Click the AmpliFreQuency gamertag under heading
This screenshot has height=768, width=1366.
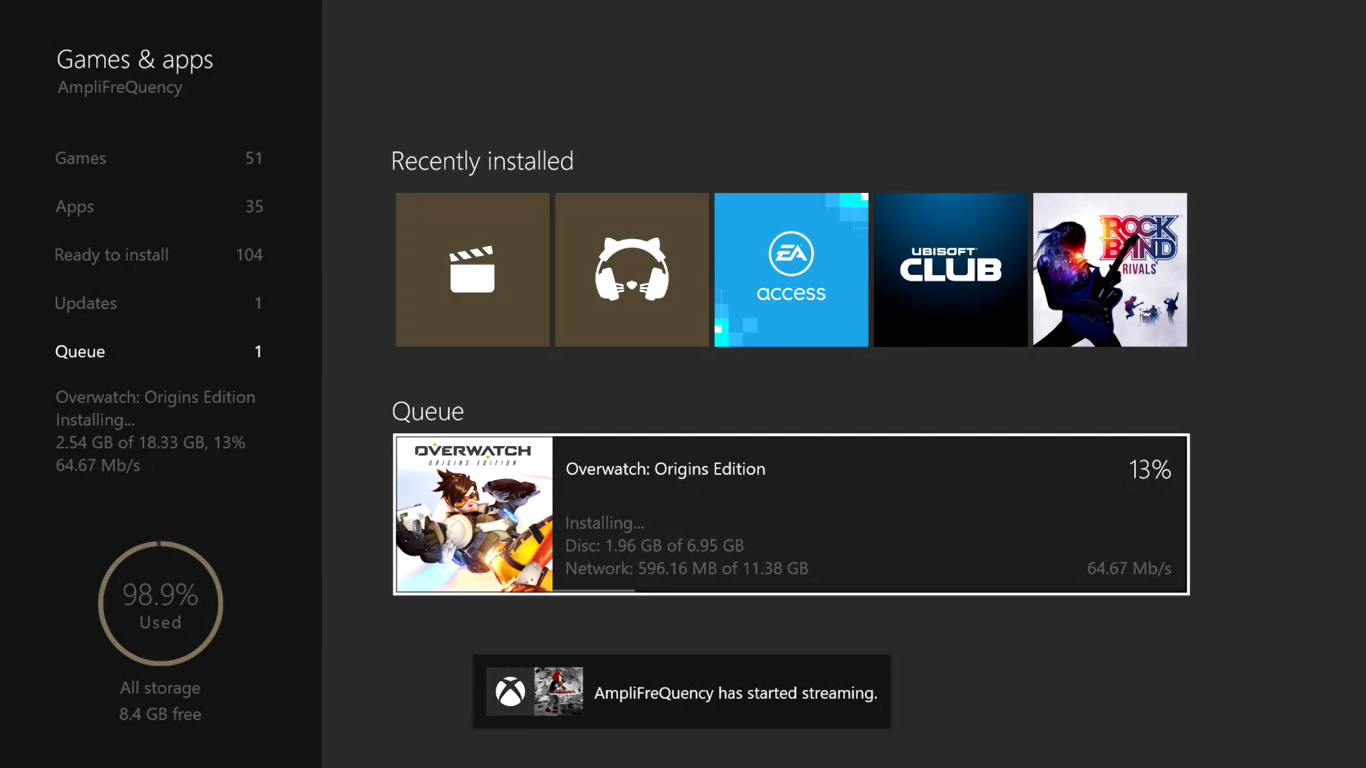tap(120, 88)
